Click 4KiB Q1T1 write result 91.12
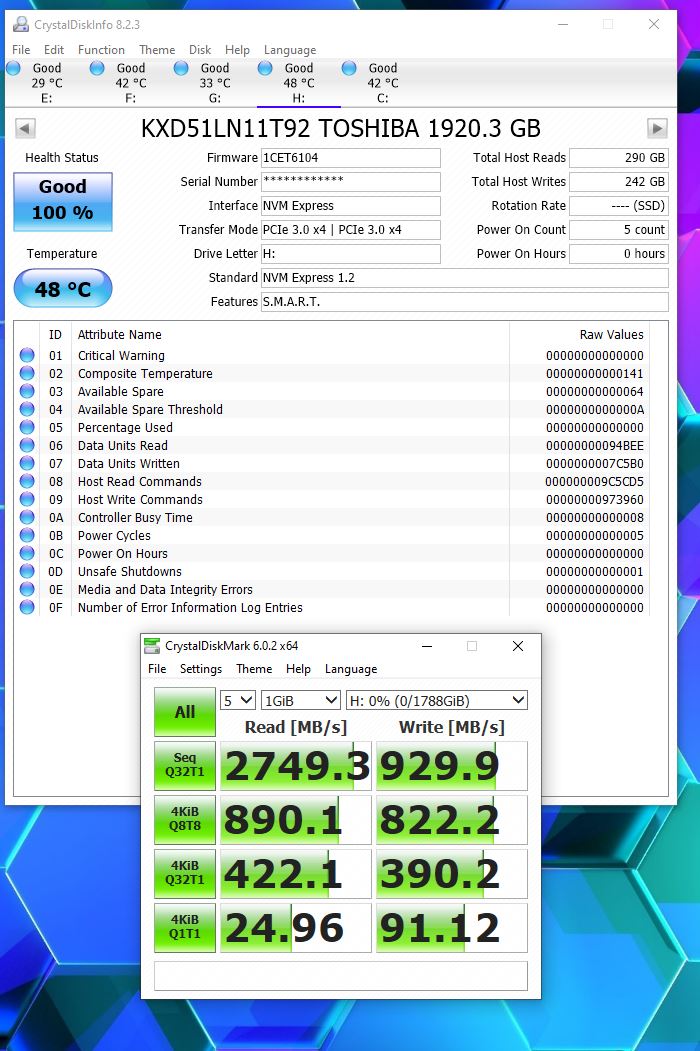700x1051 pixels. click(x=452, y=928)
